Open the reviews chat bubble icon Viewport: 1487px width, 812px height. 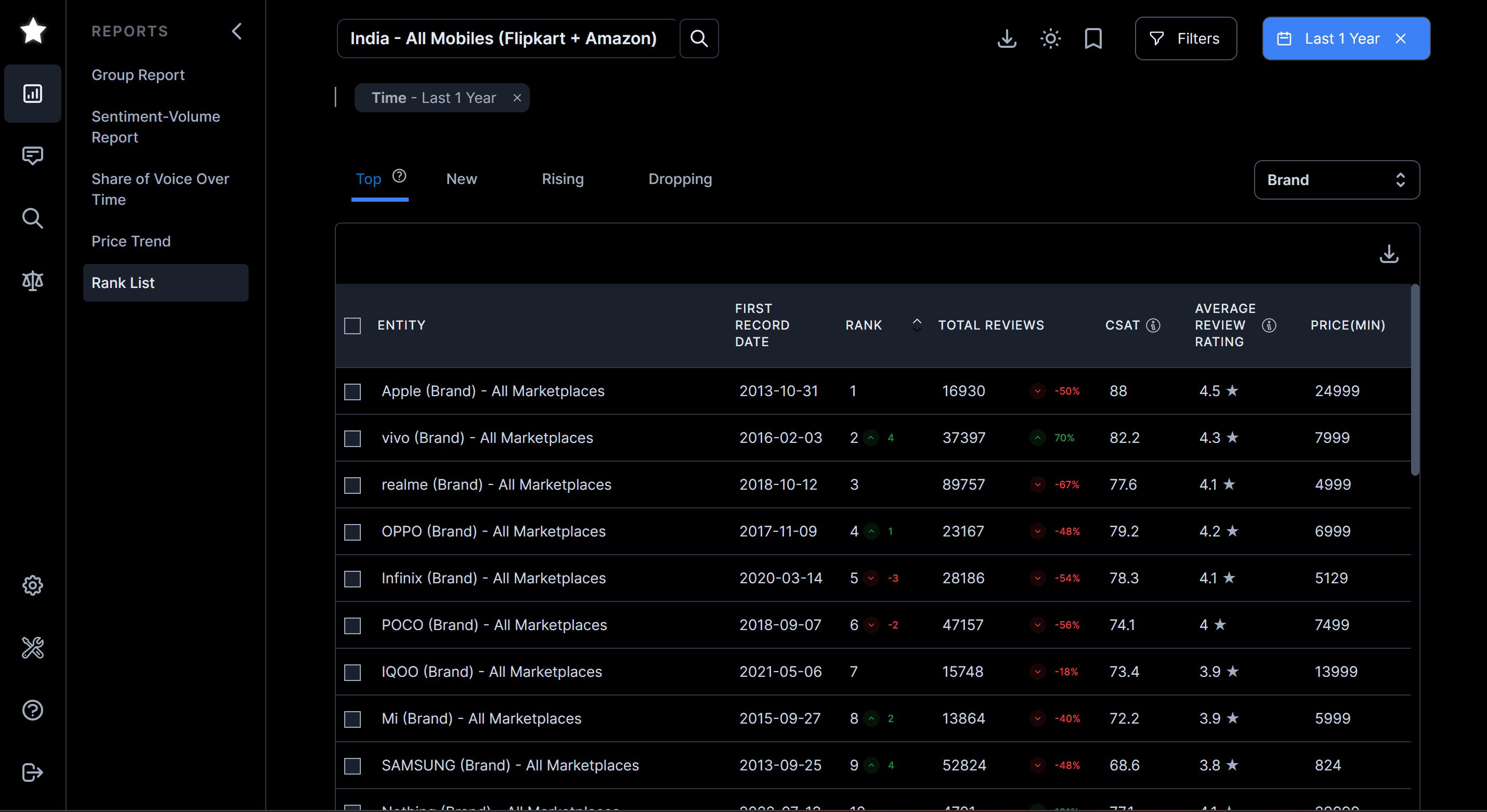pyautogui.click(x=33, y=156)
